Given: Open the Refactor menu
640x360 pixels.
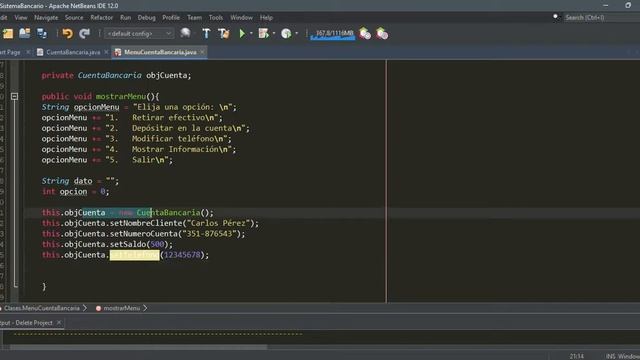Looking at the screenshot, I should pyautogui.click(x=102, y=18).
